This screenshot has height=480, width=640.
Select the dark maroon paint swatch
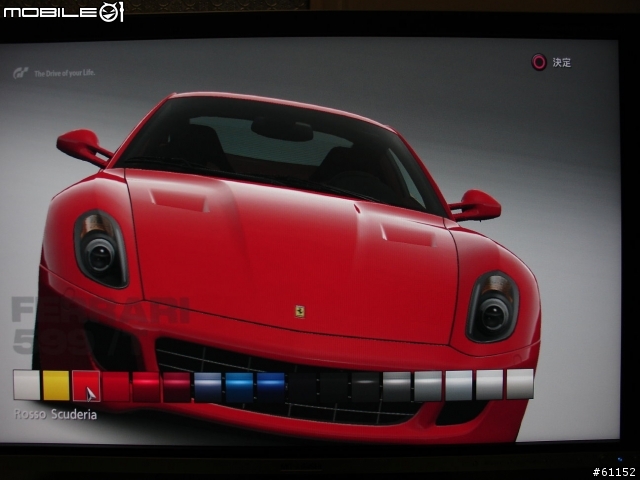[177, 387]
